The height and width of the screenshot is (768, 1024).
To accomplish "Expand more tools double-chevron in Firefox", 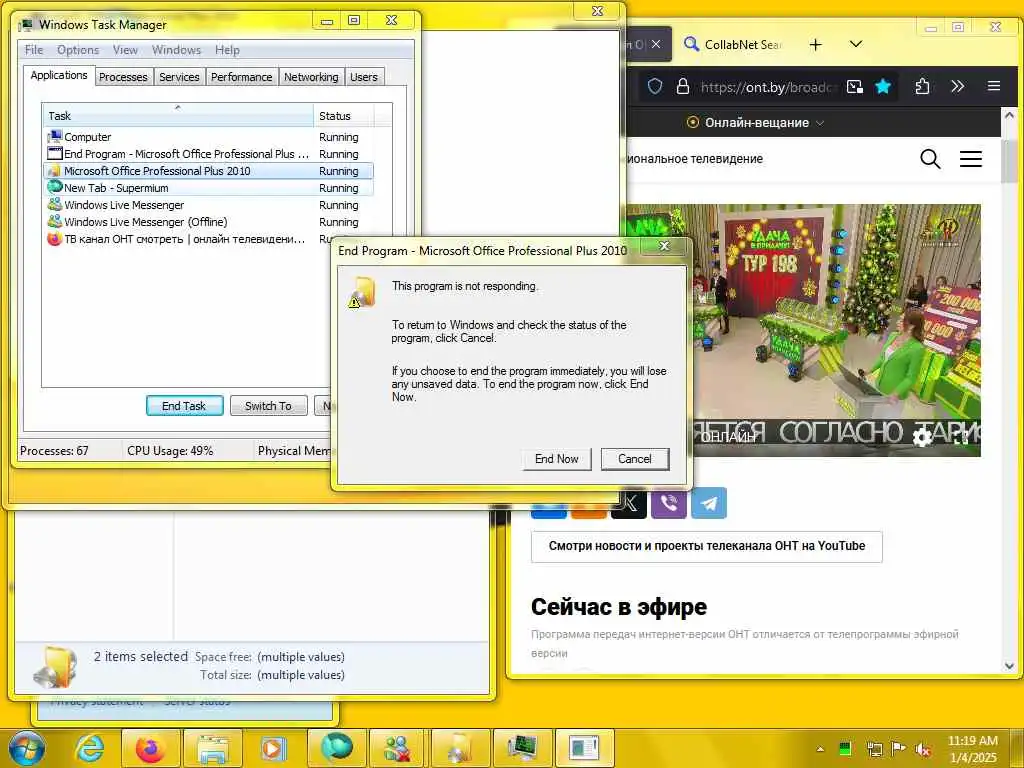I will (957, 86).
